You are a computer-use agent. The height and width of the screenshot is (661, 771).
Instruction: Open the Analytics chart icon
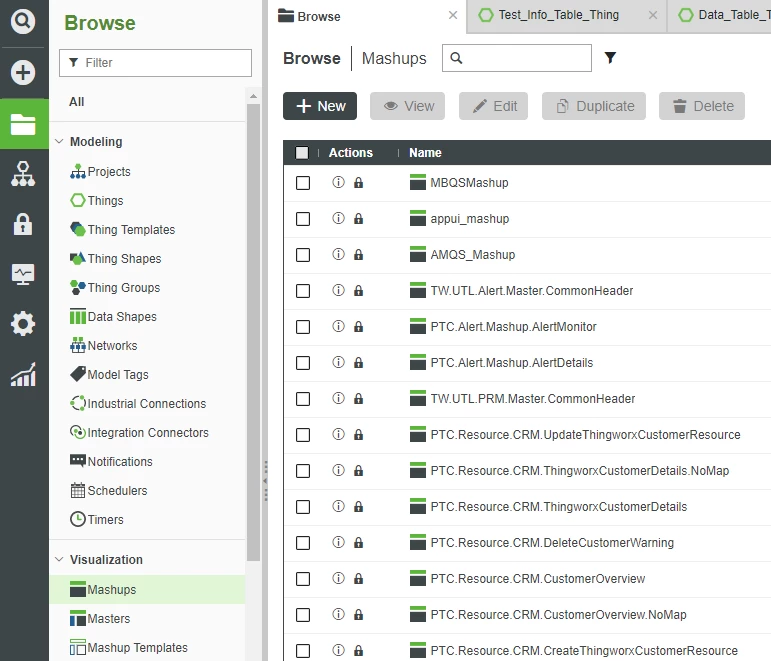(23, 375)
